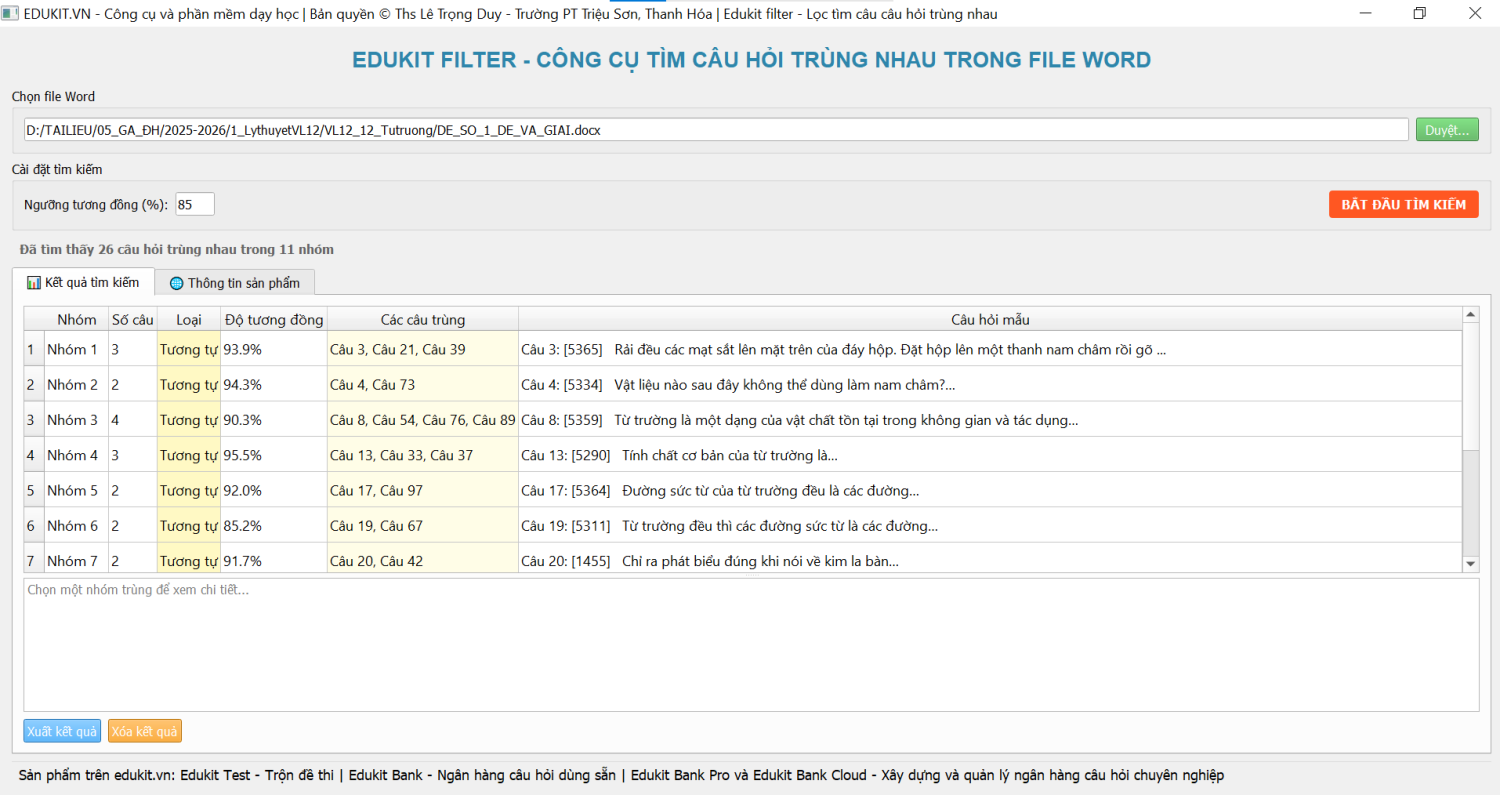This screenshot has width=1500, height=795.
Task: Click the Số câu column header
Action: [132, 320]
